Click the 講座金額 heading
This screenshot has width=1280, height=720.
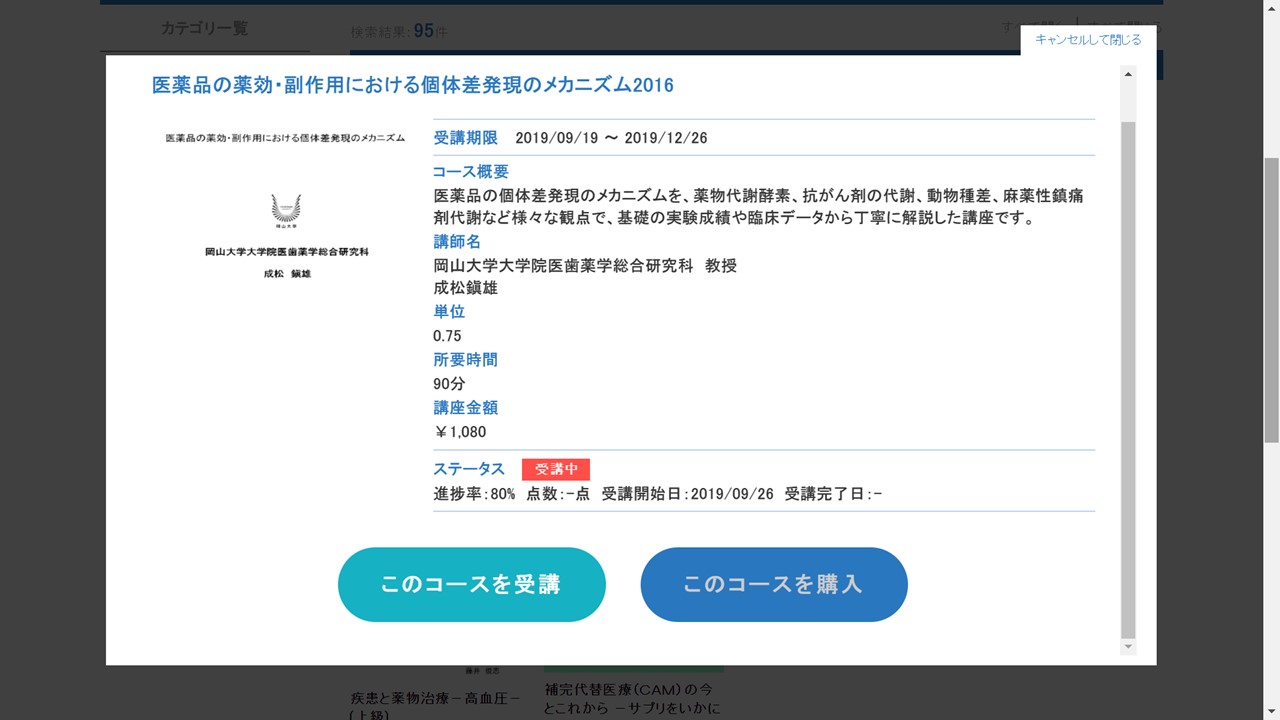[x=465, y=408]
